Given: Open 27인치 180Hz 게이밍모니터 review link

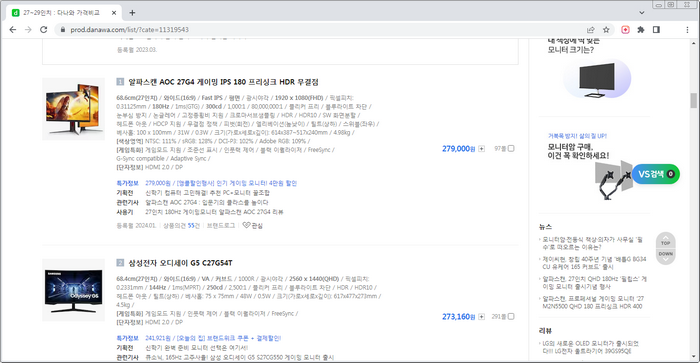Looking at the screenshot, I should [214, 212].
